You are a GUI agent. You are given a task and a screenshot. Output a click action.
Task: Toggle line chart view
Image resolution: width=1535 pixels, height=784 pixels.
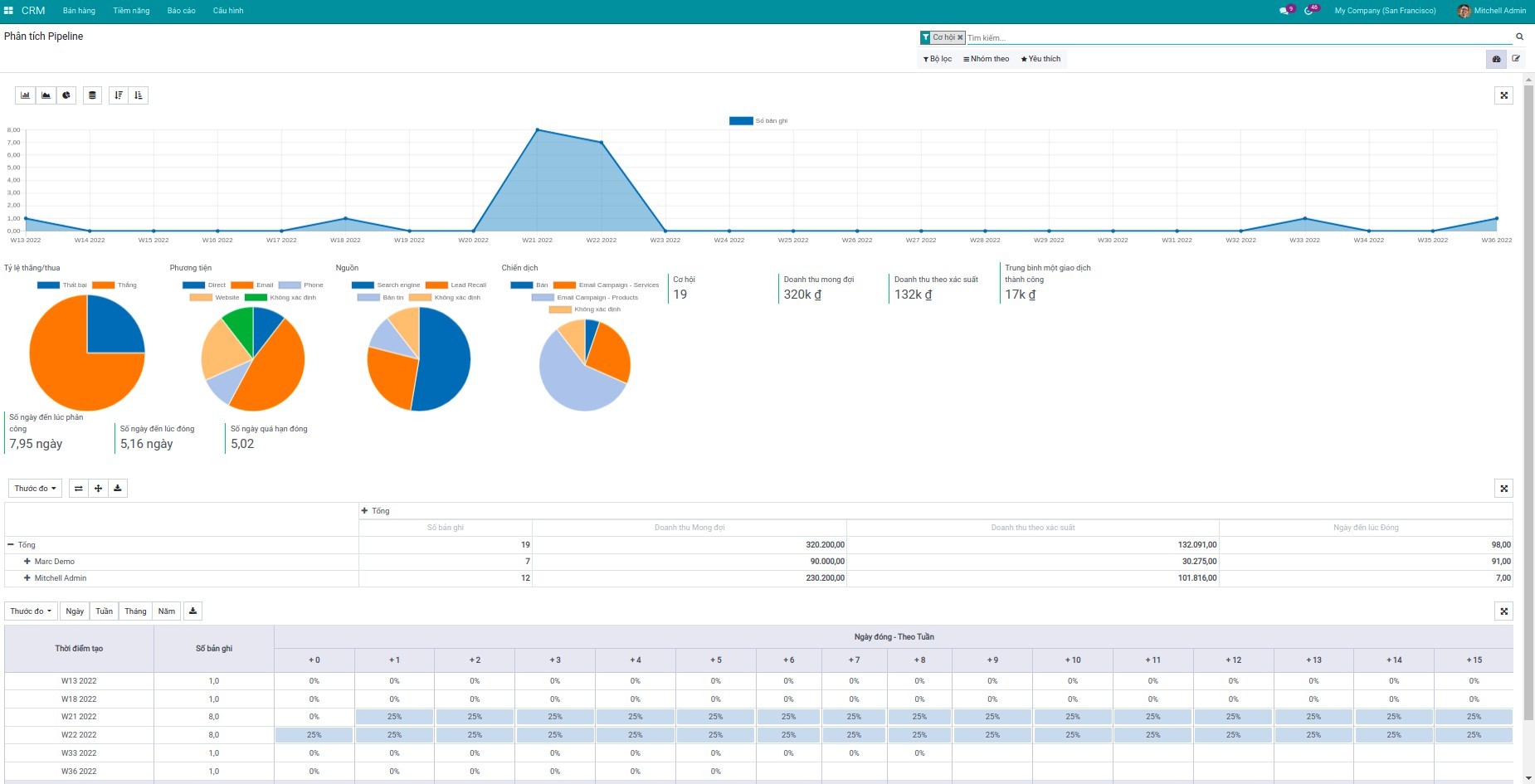45,95
